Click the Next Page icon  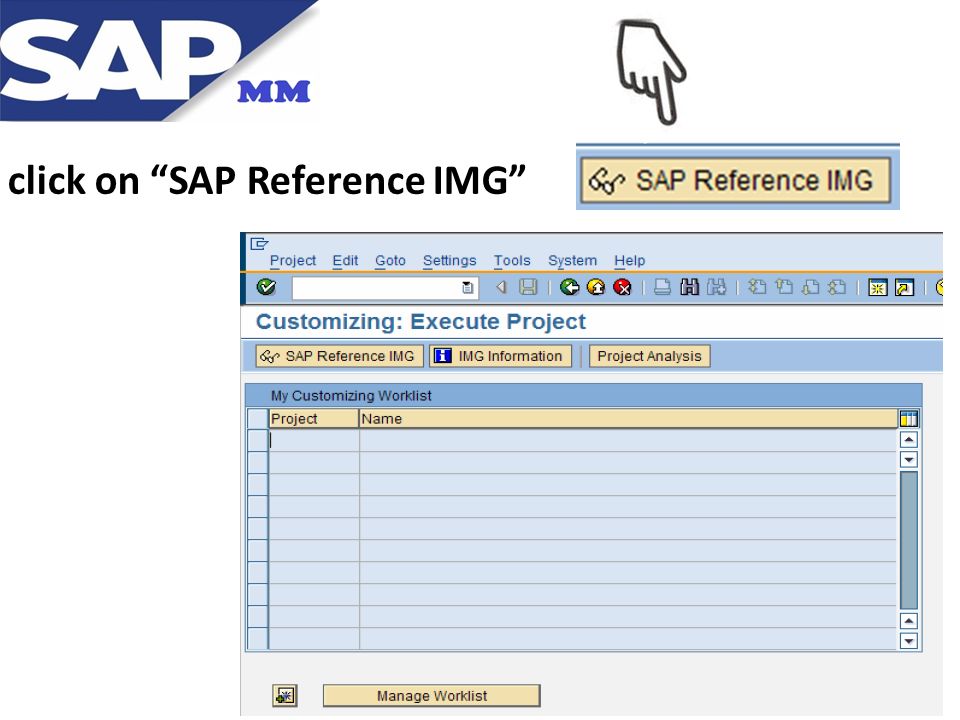(x=811, y=287)
